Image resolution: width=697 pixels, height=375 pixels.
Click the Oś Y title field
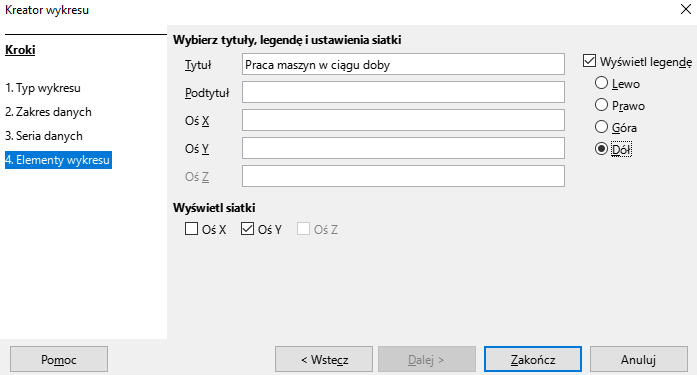(403, 148)
